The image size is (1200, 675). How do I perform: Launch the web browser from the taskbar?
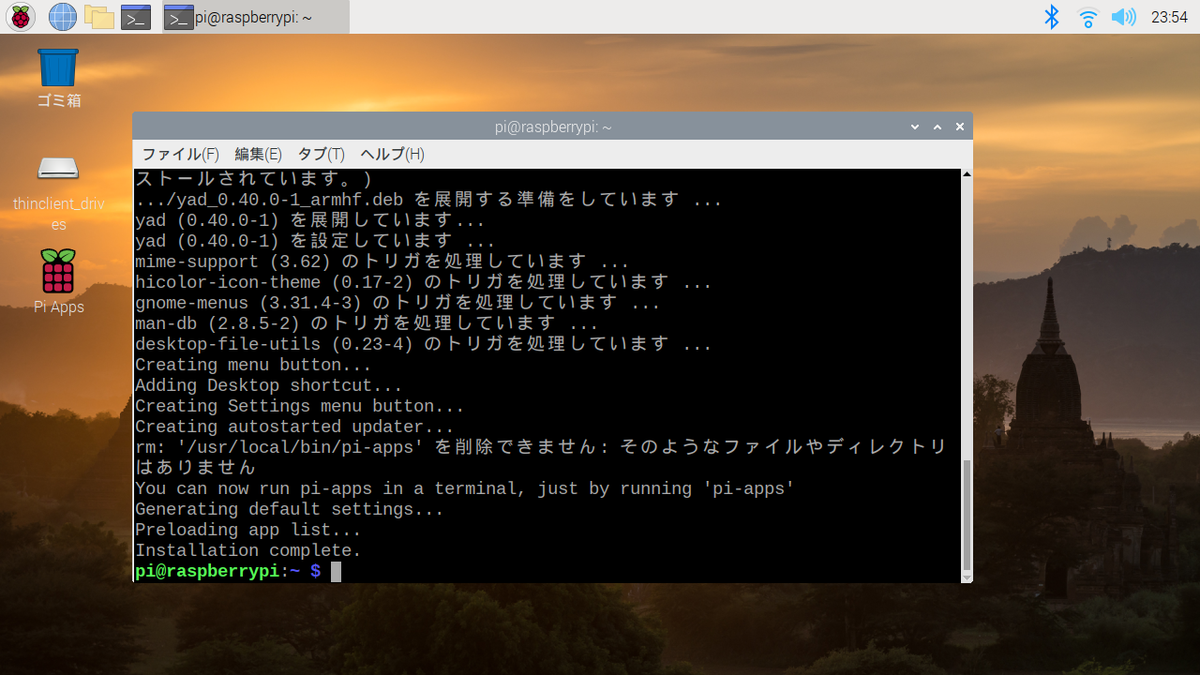pos(62,16)
